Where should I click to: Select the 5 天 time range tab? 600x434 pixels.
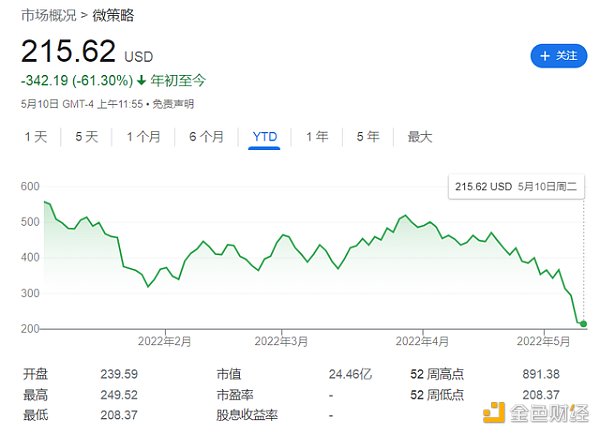tap(86, 137)
